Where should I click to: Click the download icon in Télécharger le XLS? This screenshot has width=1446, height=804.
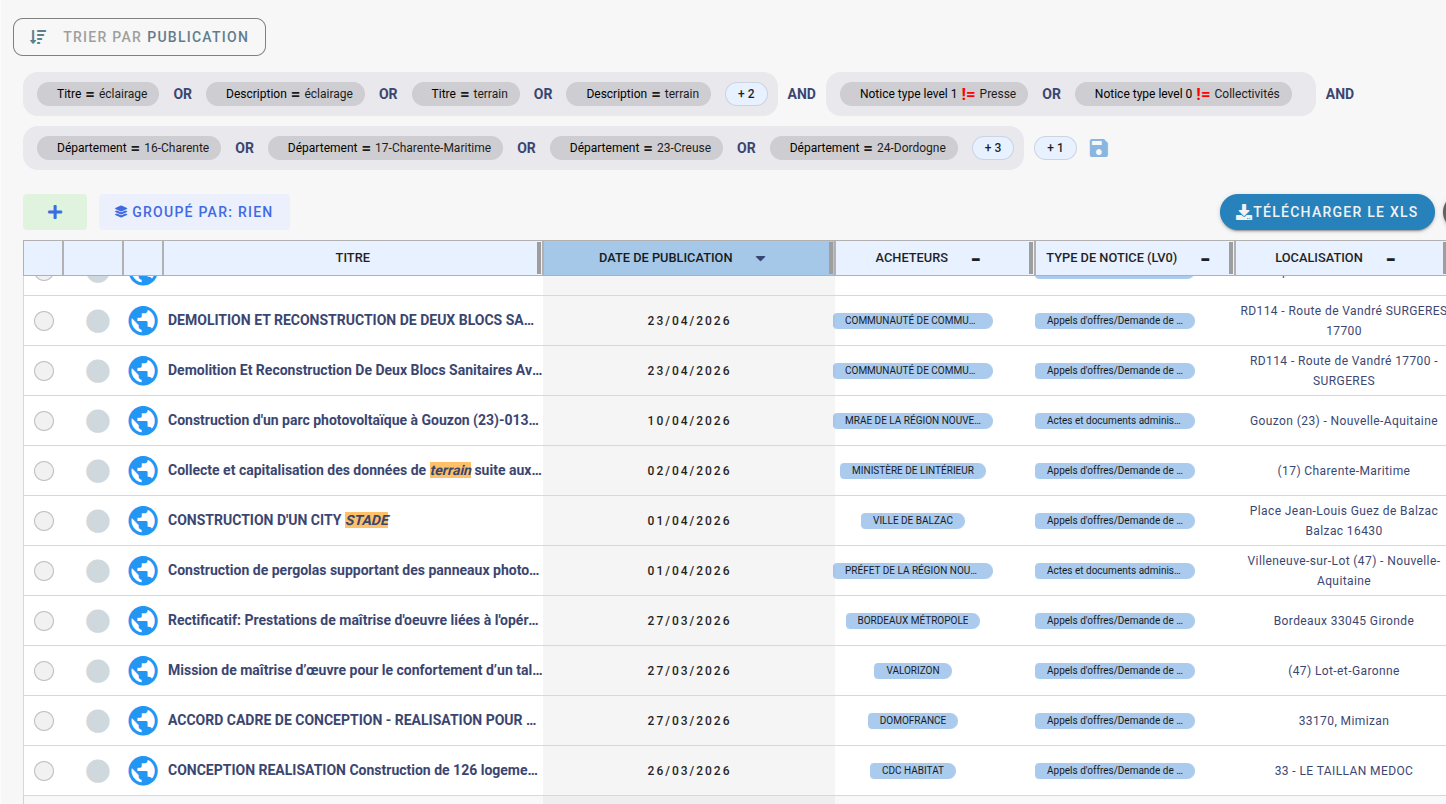pyautogui.click(x=1244, y=212)
